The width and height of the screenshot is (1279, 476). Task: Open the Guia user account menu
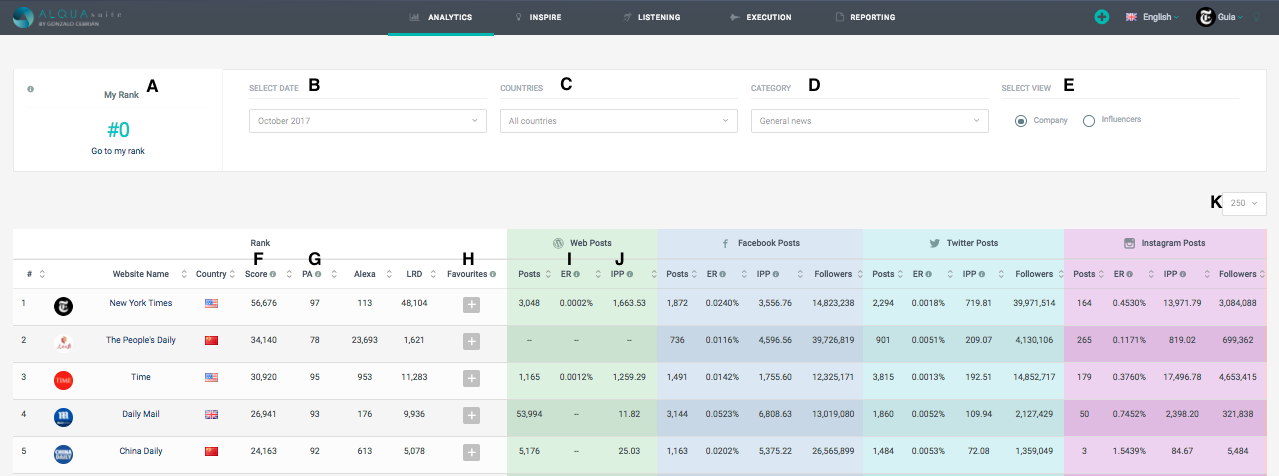click(x=1220, y=17)
